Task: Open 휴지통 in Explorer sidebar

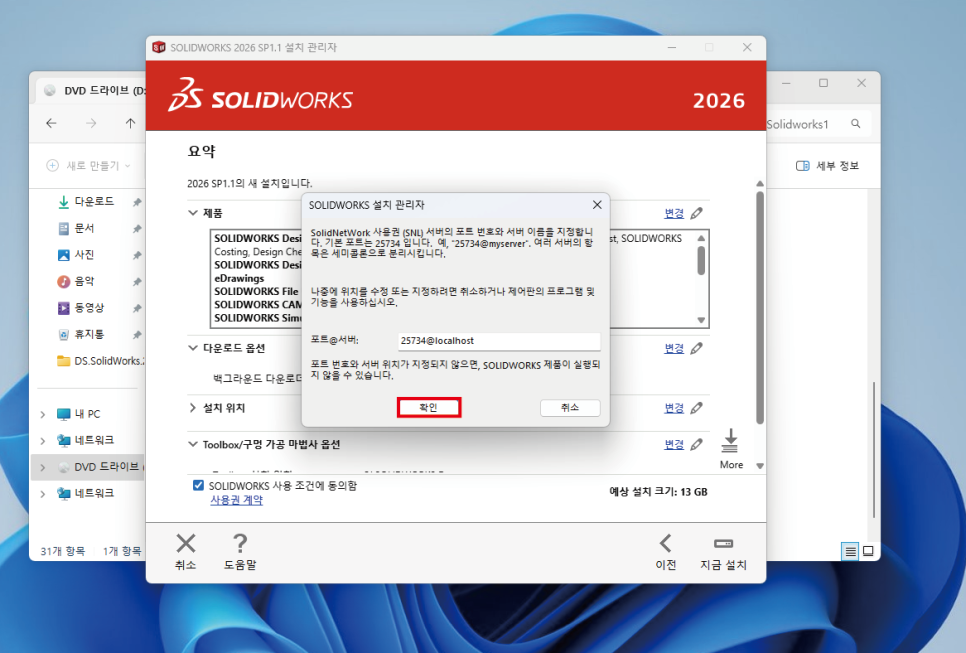Action: tap(89, 334)
